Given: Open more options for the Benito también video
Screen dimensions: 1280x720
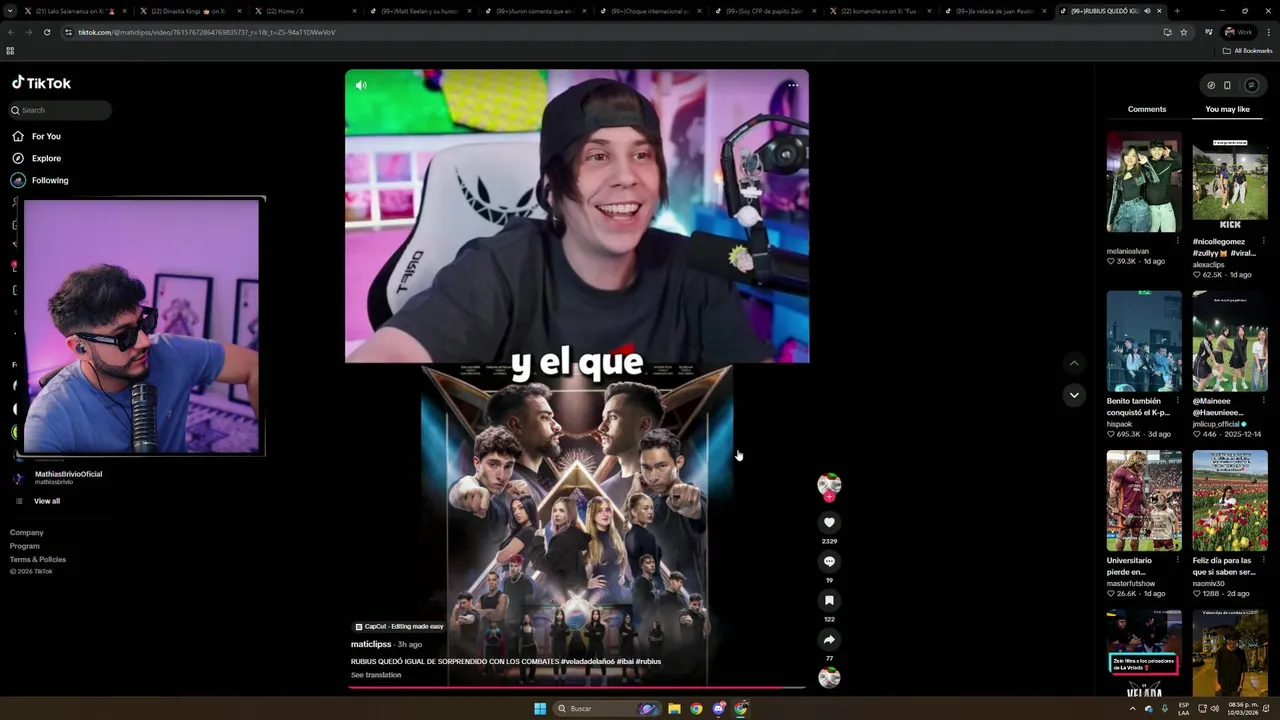Looking at the screenshot, I should [1177, 401].
